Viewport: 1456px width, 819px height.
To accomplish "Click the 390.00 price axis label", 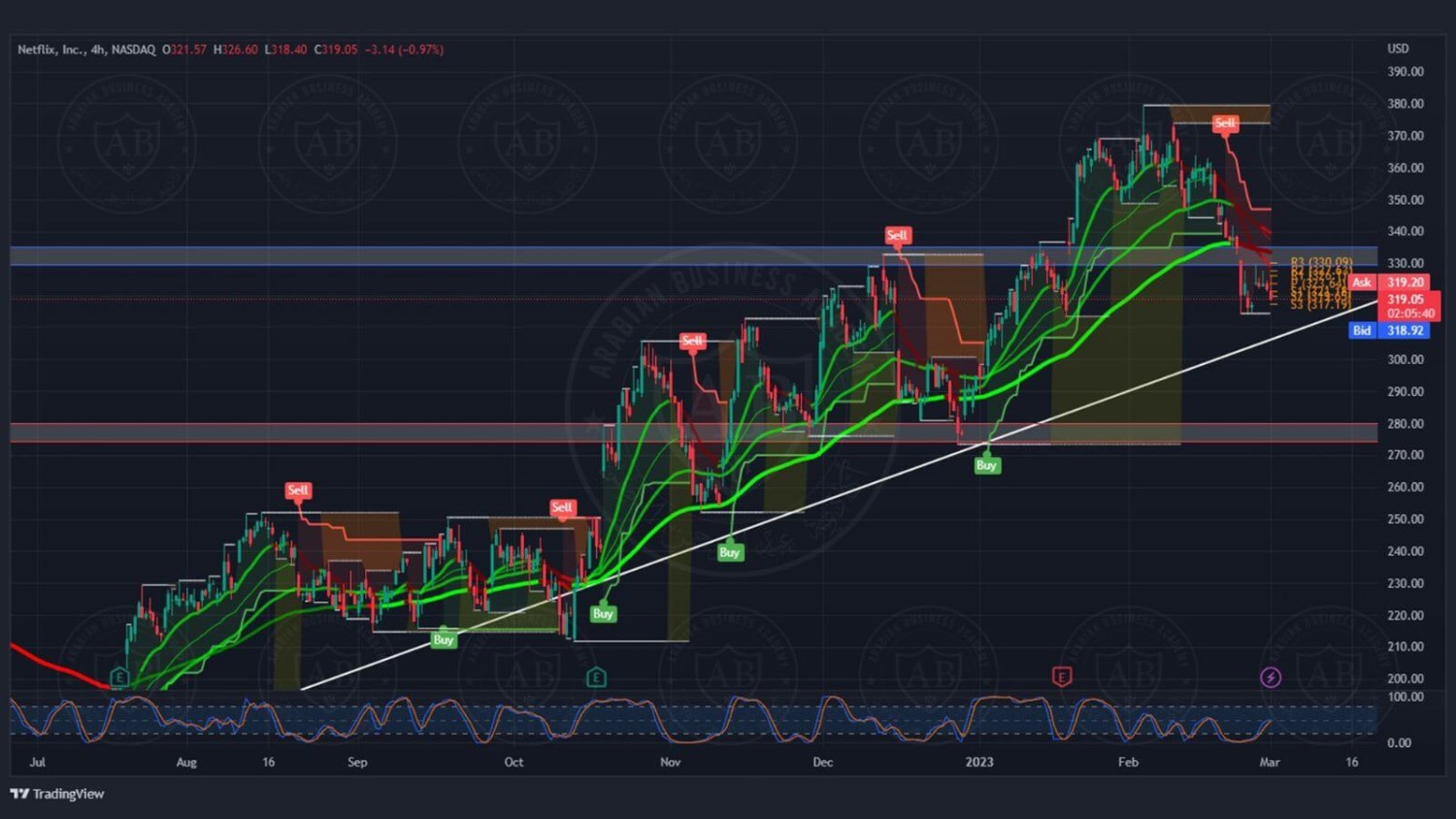I will [1406, 72].
